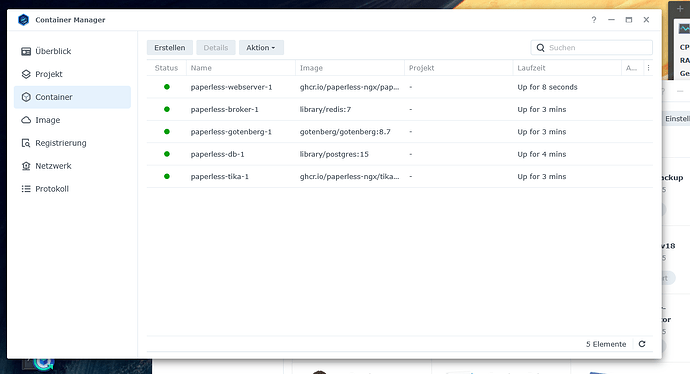Click the Image cloud icon
The image size is (690, 374).
[26, 120]
